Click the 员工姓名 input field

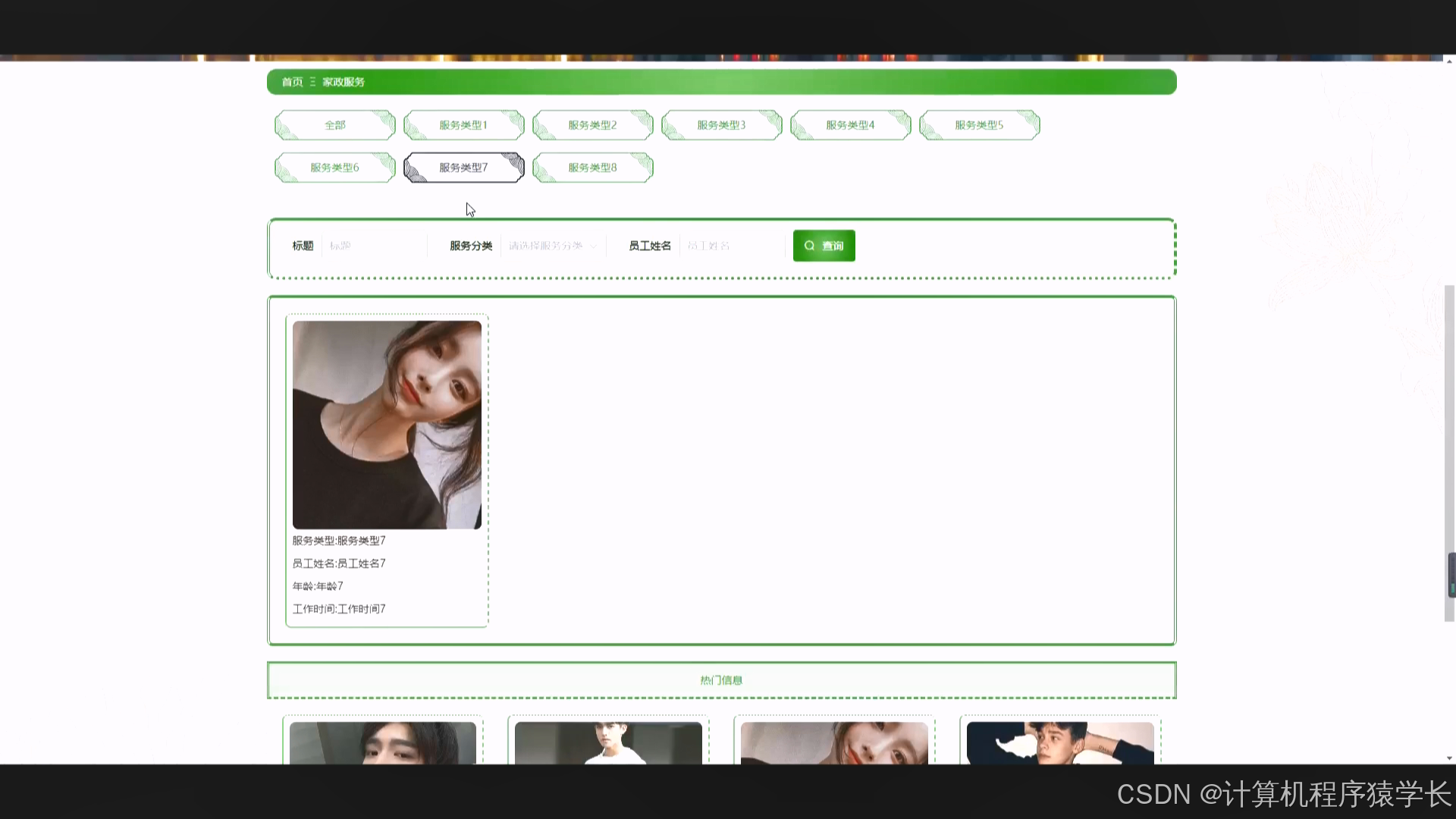click(731, 246)
